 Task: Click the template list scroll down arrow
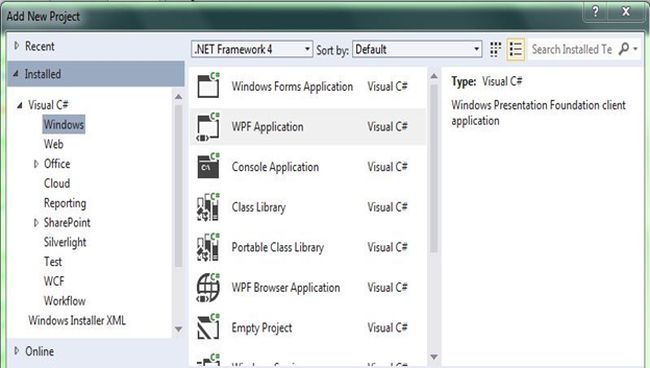(x=434, y=357)
